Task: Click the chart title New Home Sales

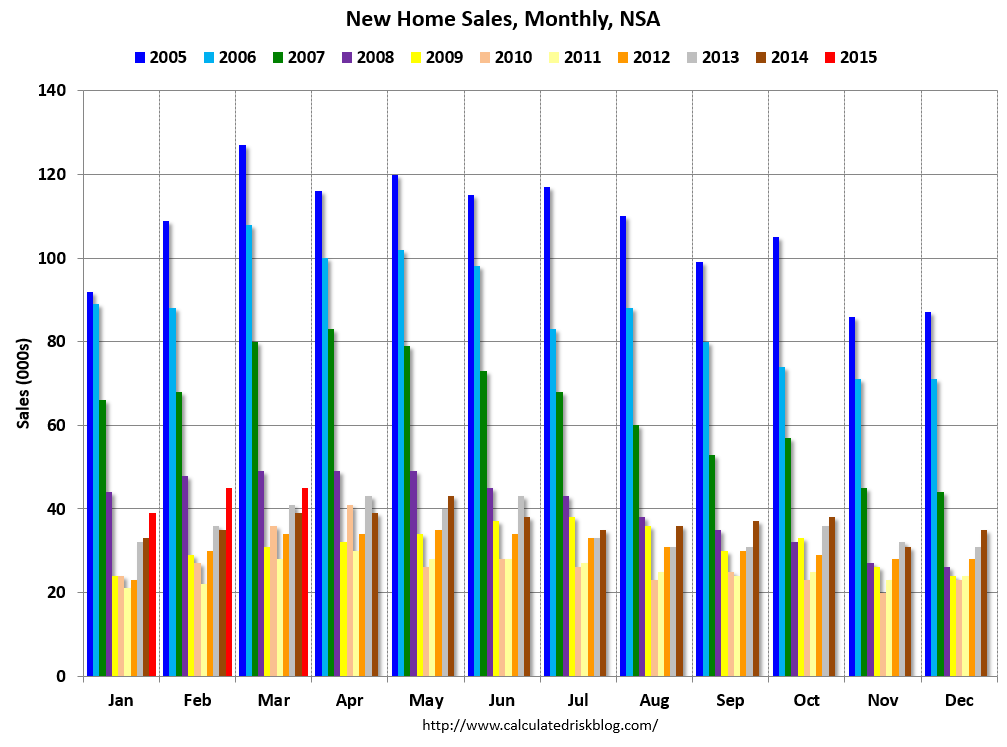Action: coord(503,19)
